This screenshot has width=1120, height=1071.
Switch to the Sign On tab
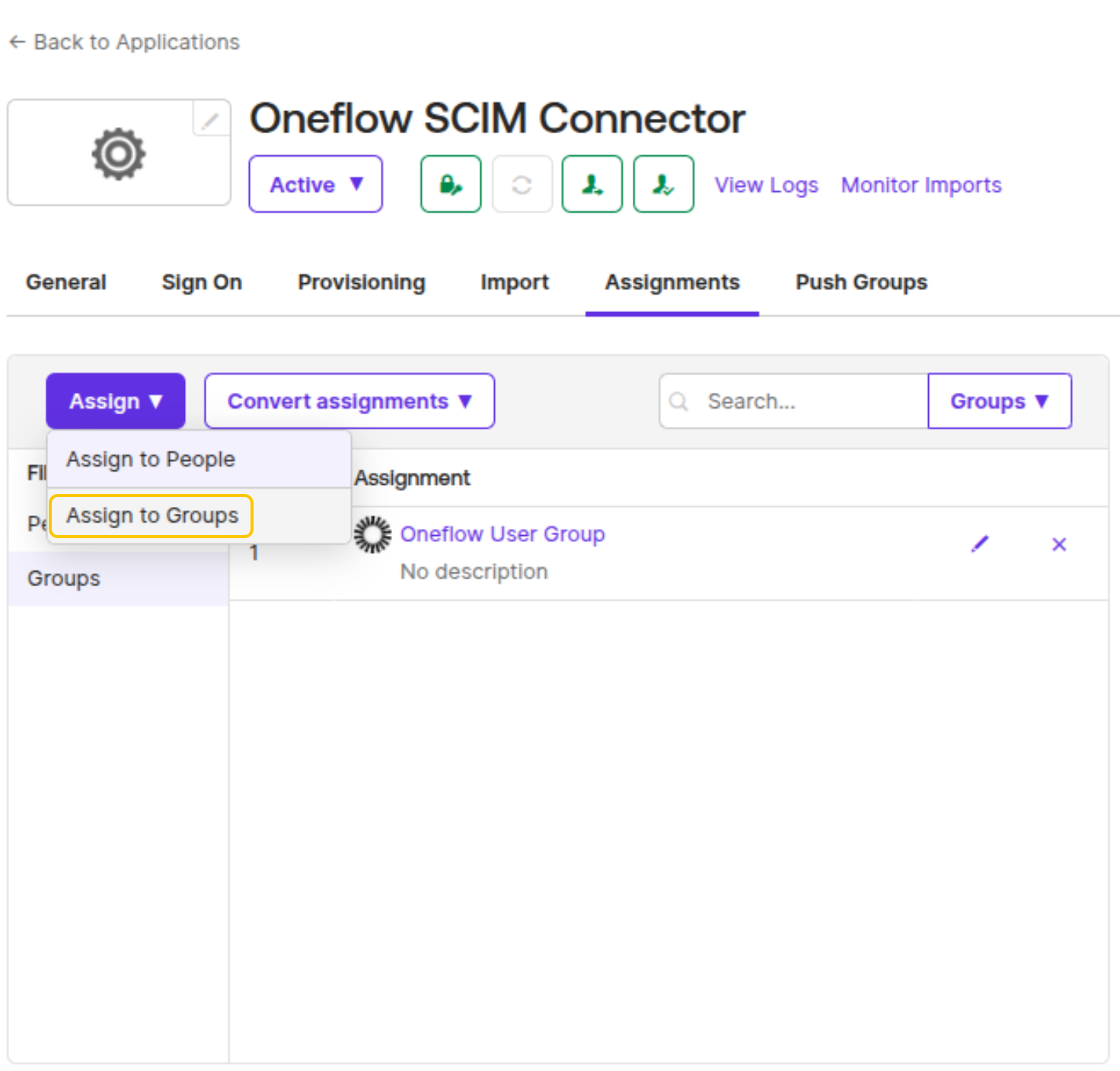202,282
